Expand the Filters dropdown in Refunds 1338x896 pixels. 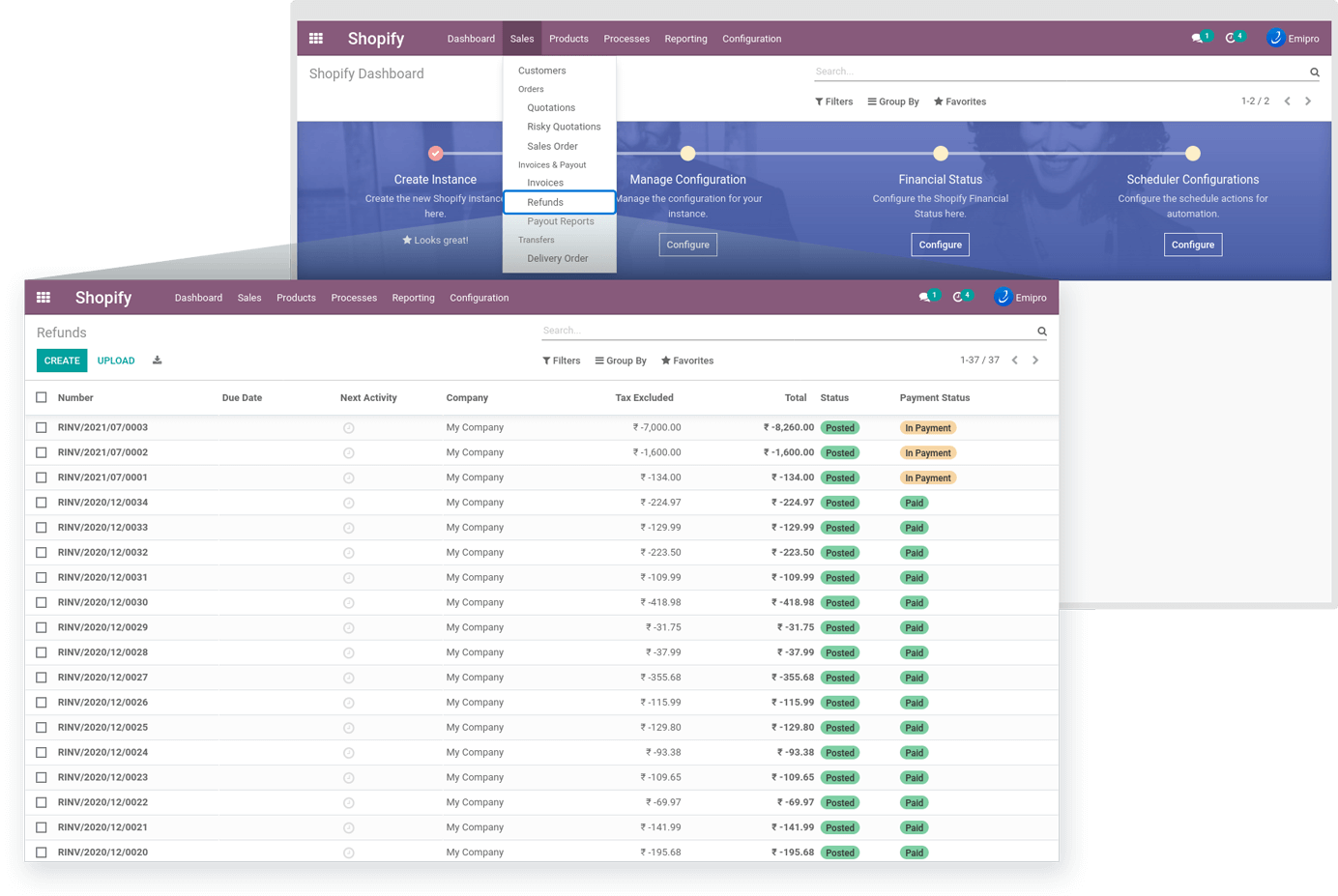pyautogui.click(x=562, y=361)
